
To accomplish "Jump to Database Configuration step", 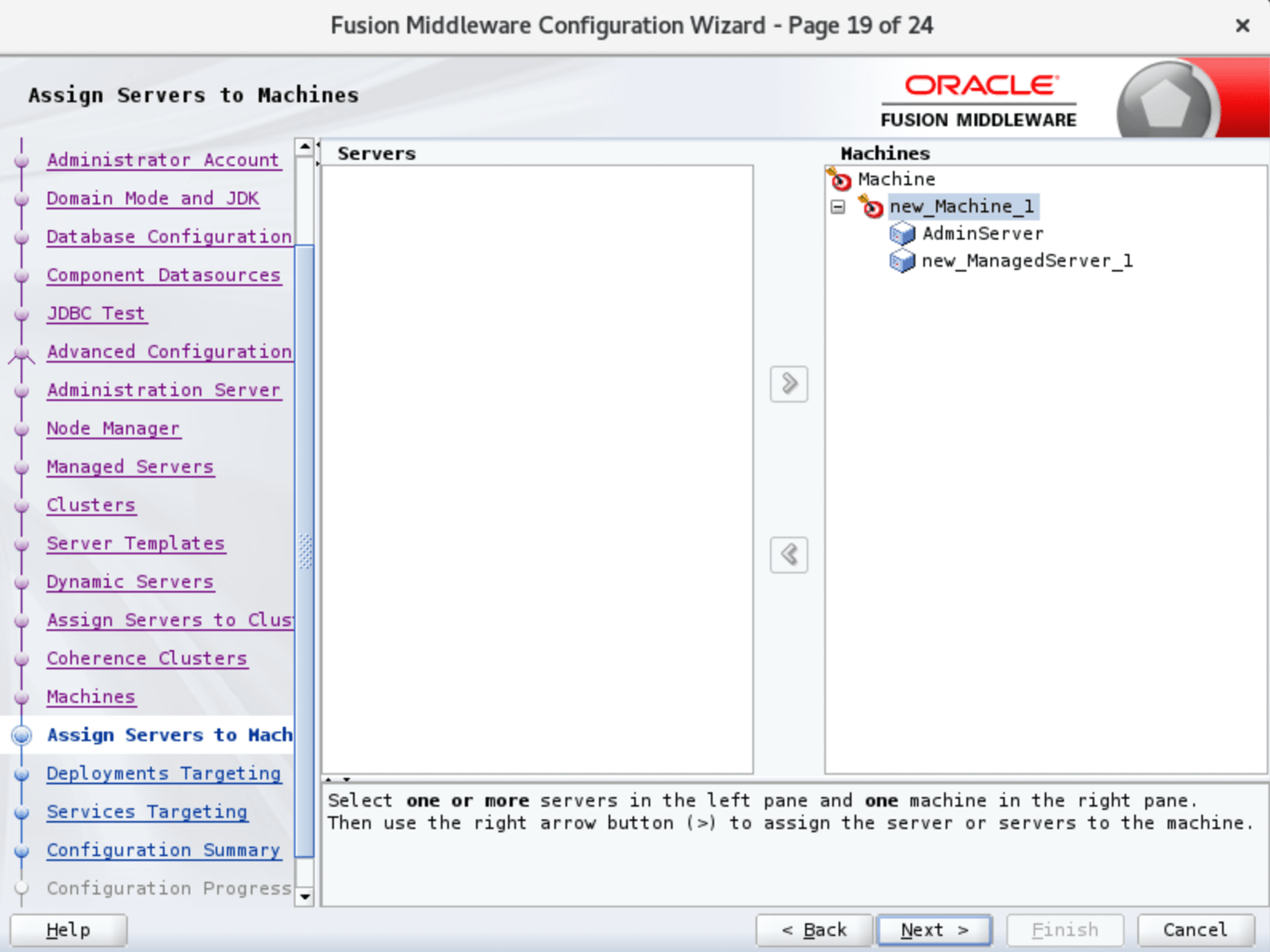I will click(x=169, y=237).
